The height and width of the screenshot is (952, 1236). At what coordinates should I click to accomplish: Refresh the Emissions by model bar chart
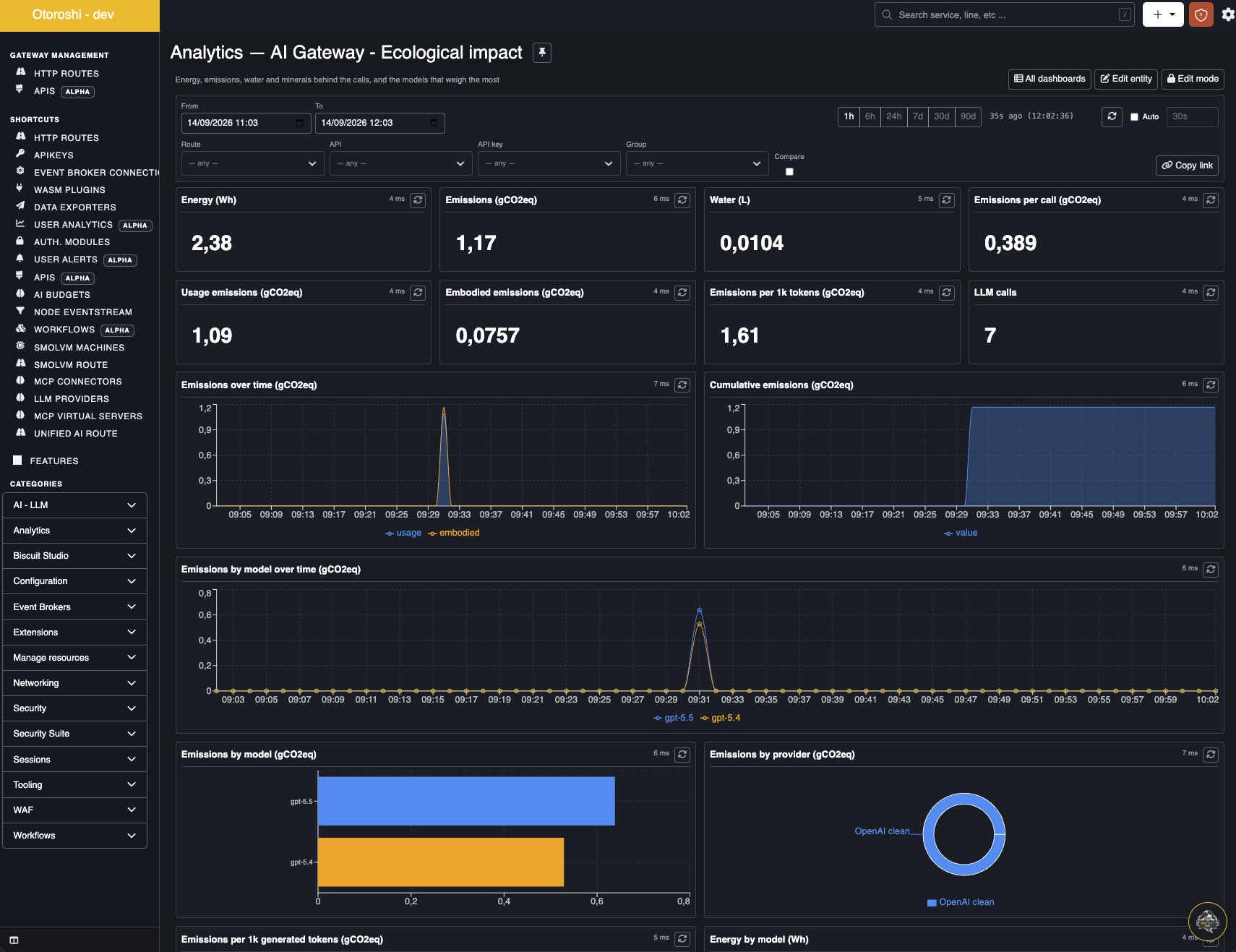pyautogui.click(x=682, y=755)
